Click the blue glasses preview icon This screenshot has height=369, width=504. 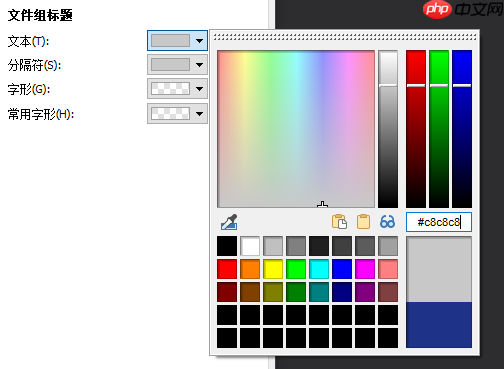coord(387,222)
